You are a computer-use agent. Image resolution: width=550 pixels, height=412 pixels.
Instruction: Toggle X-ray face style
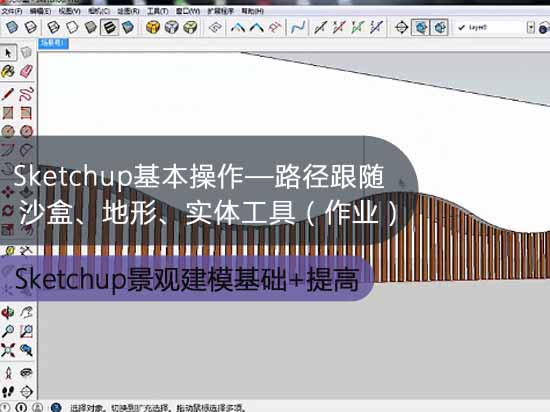12,27
